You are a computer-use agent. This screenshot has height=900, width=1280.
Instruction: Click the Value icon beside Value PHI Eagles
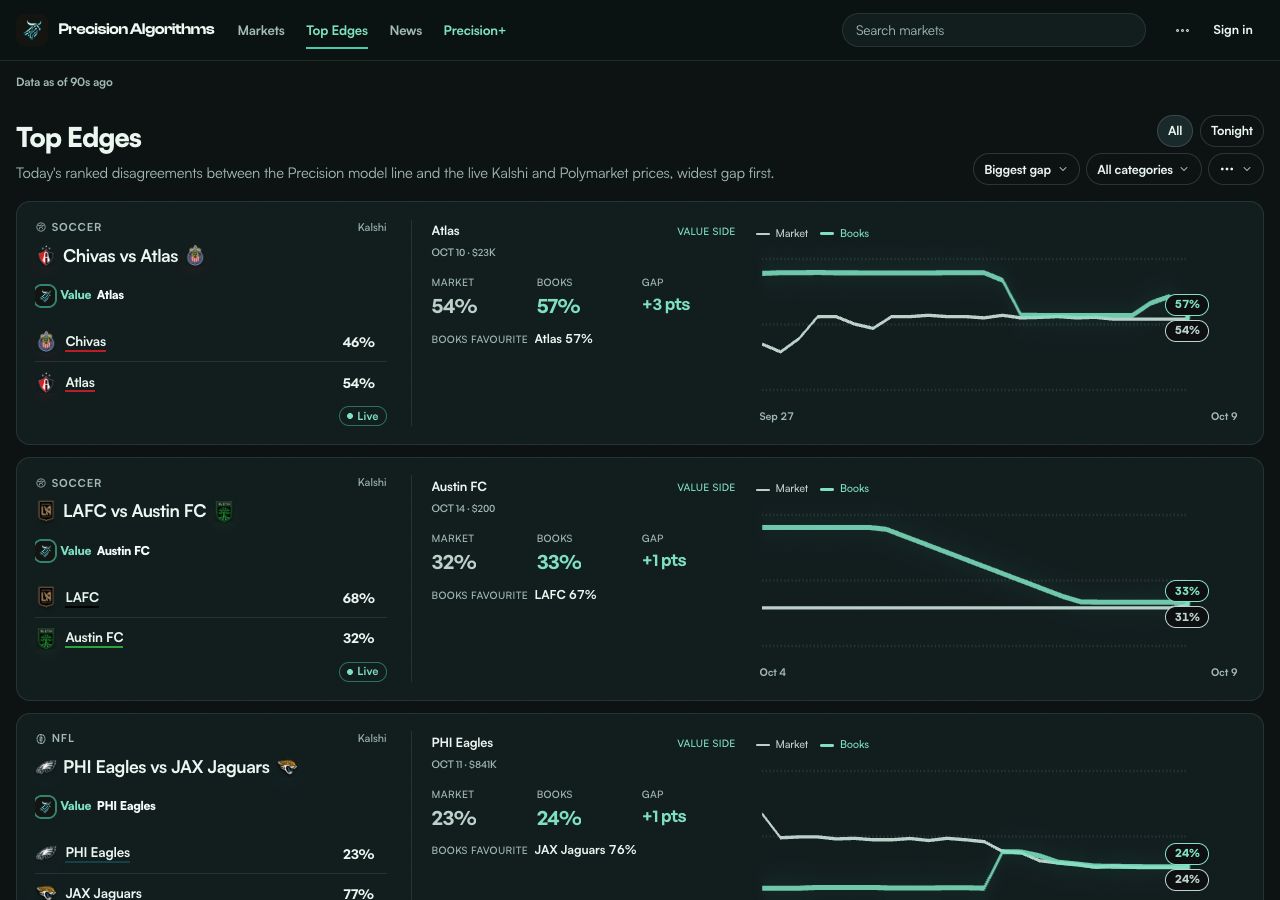pos(45,806)
